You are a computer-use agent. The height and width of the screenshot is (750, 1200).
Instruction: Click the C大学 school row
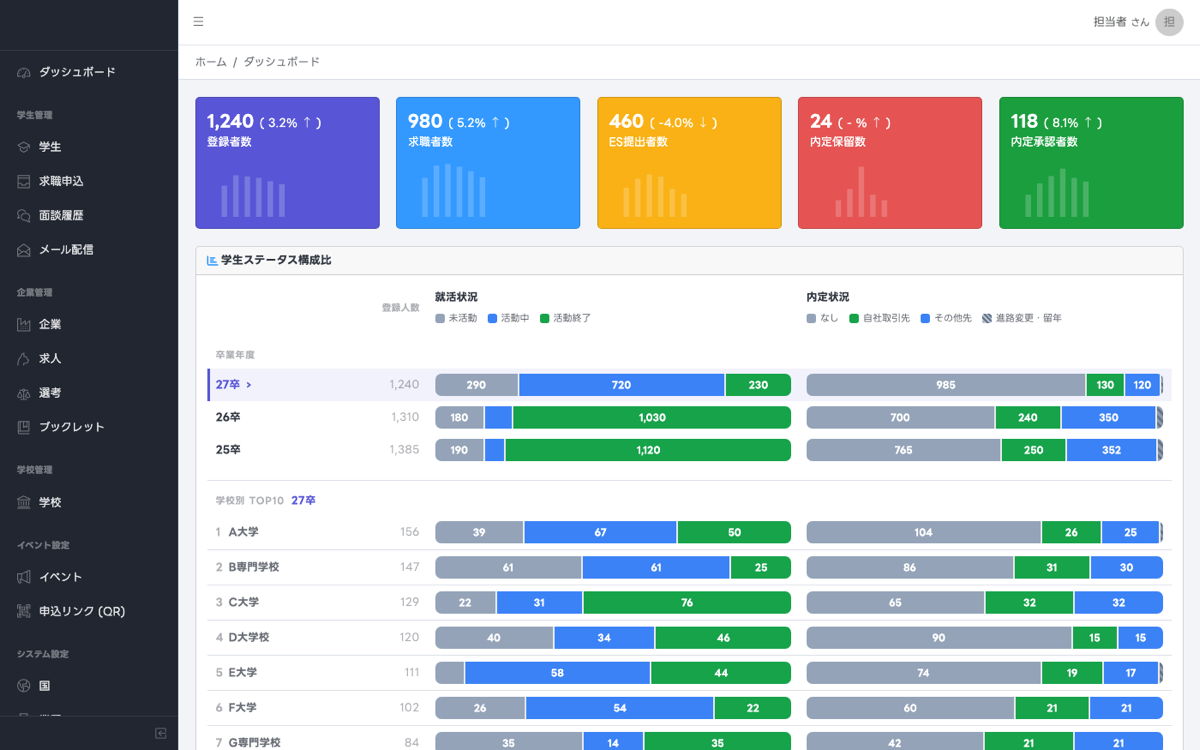(x=689, y=602)
